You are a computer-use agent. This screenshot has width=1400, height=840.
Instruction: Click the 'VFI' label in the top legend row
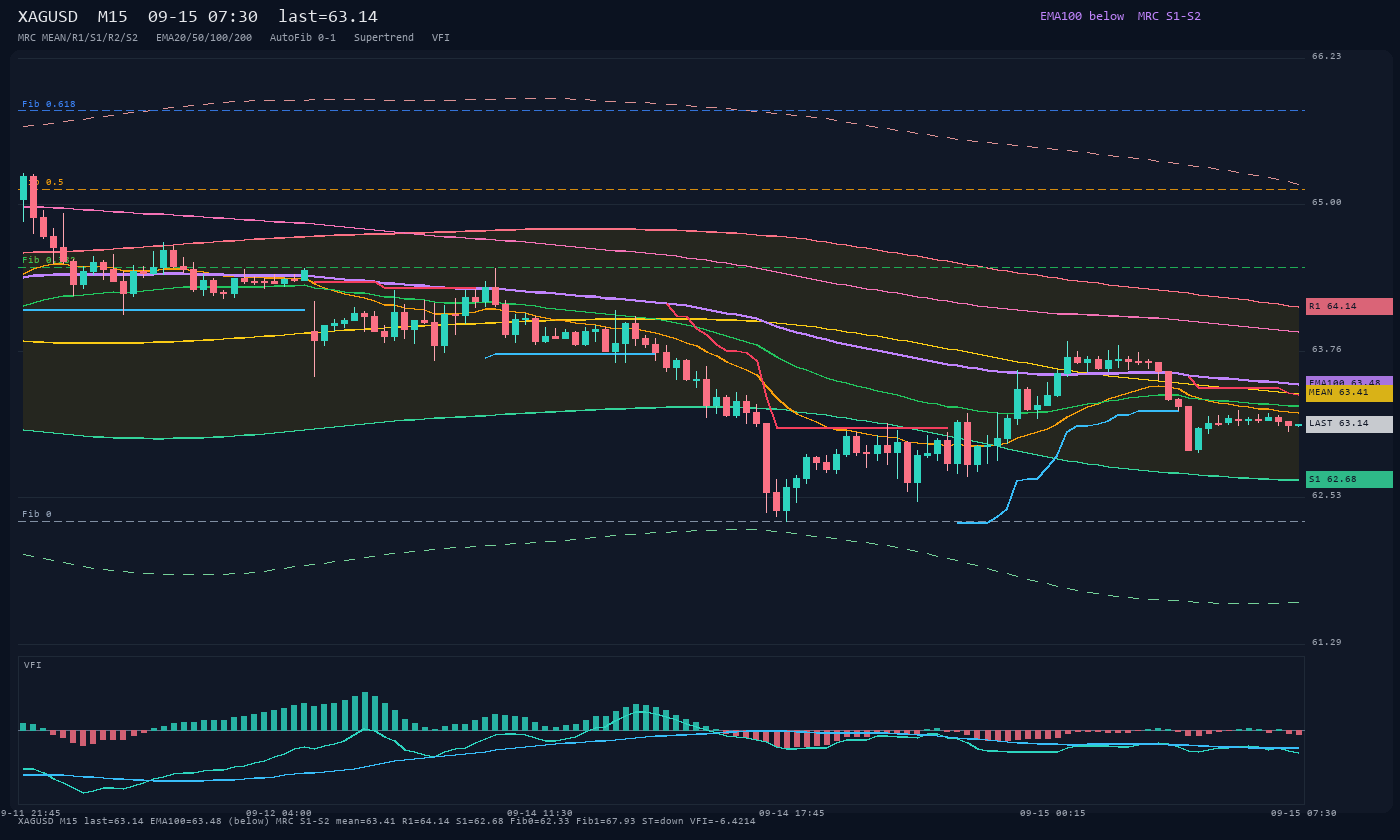click(441, 38)
